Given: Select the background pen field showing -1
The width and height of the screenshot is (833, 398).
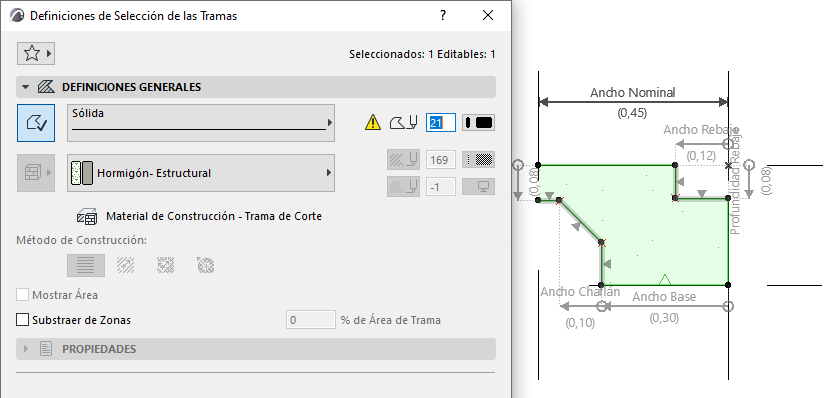Looking at the screenshot, I should 440,187.
